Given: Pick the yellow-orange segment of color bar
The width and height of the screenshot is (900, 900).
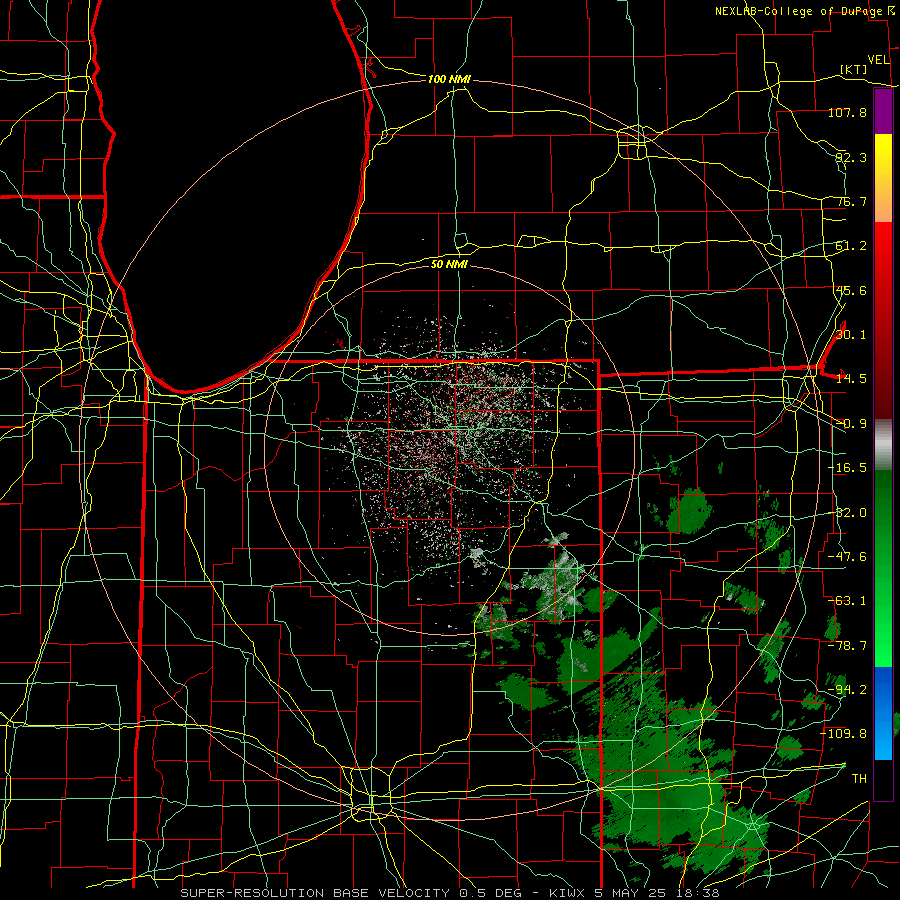Looking at the screenshot, I should [x=883, y=178].
